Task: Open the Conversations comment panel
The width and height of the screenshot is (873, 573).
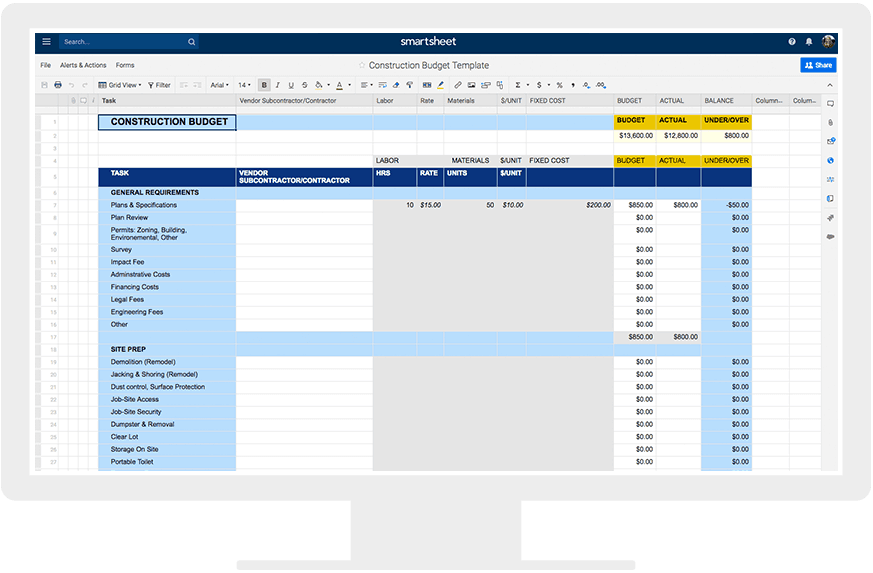Action: (830, 104)
